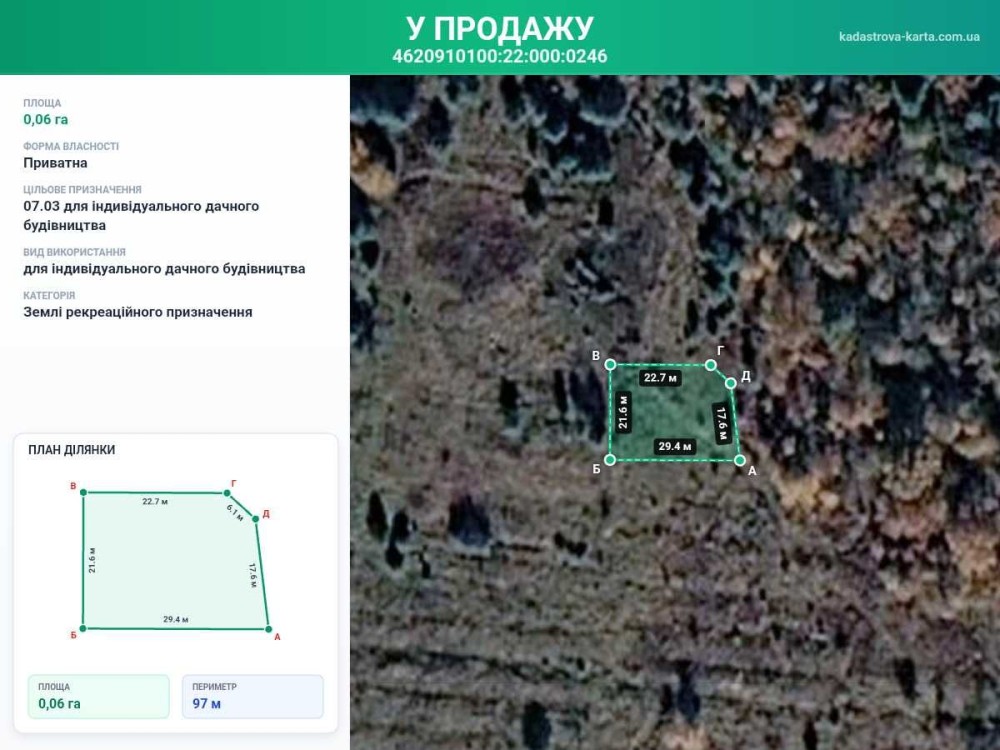Screen dimensions: 1000x750
Task: Click the 'ВИД ВИКОРИСТАННЯ' label
Action: pyautogui.click(x=75, y=252)
